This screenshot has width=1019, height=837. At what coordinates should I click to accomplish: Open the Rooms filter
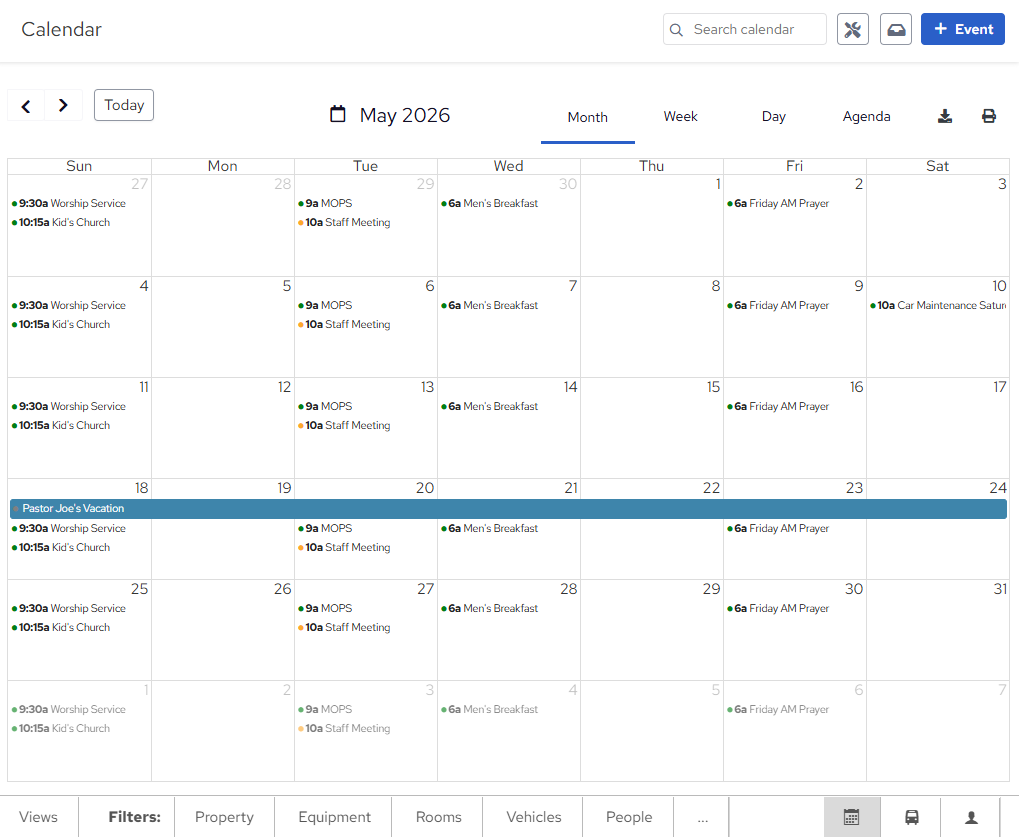point(436,817)
